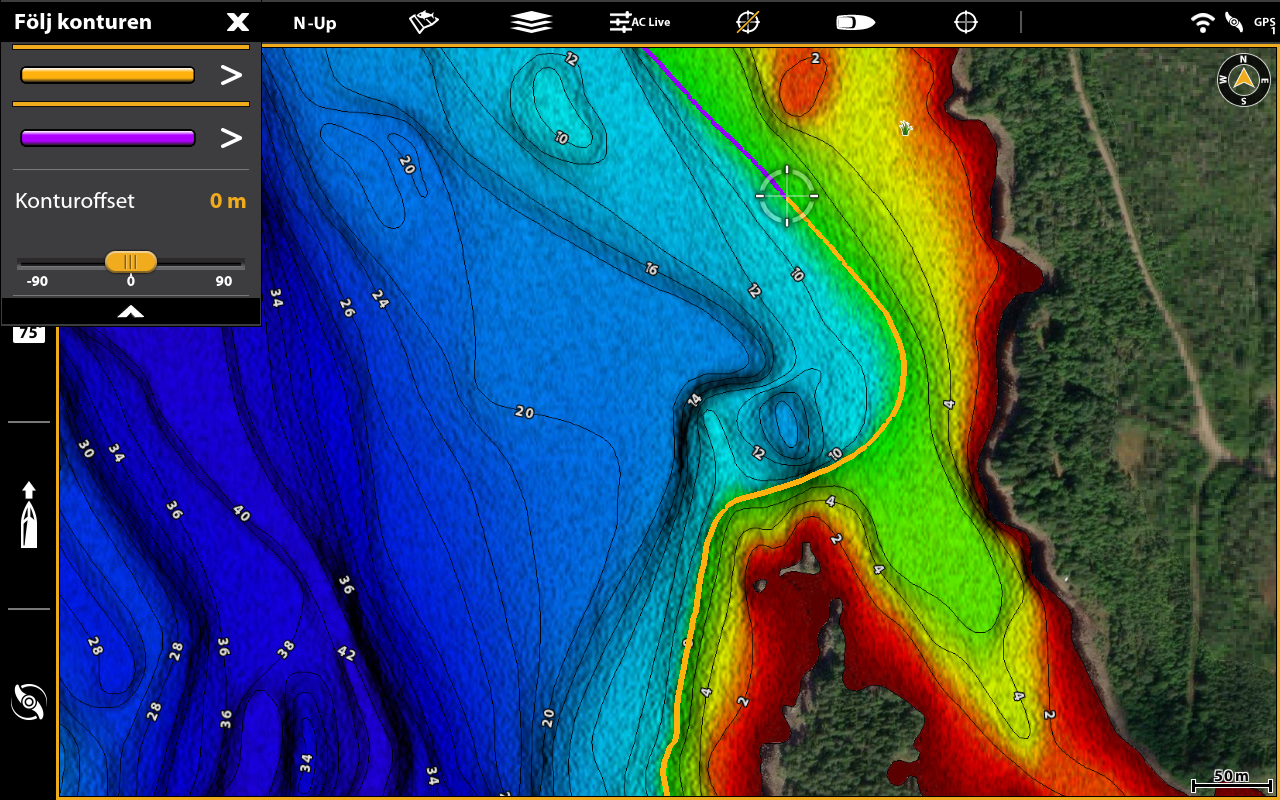This screenshot has width=1280, height=800.
Task: Open AC Live settings
Action: click(x=640, y=22)
